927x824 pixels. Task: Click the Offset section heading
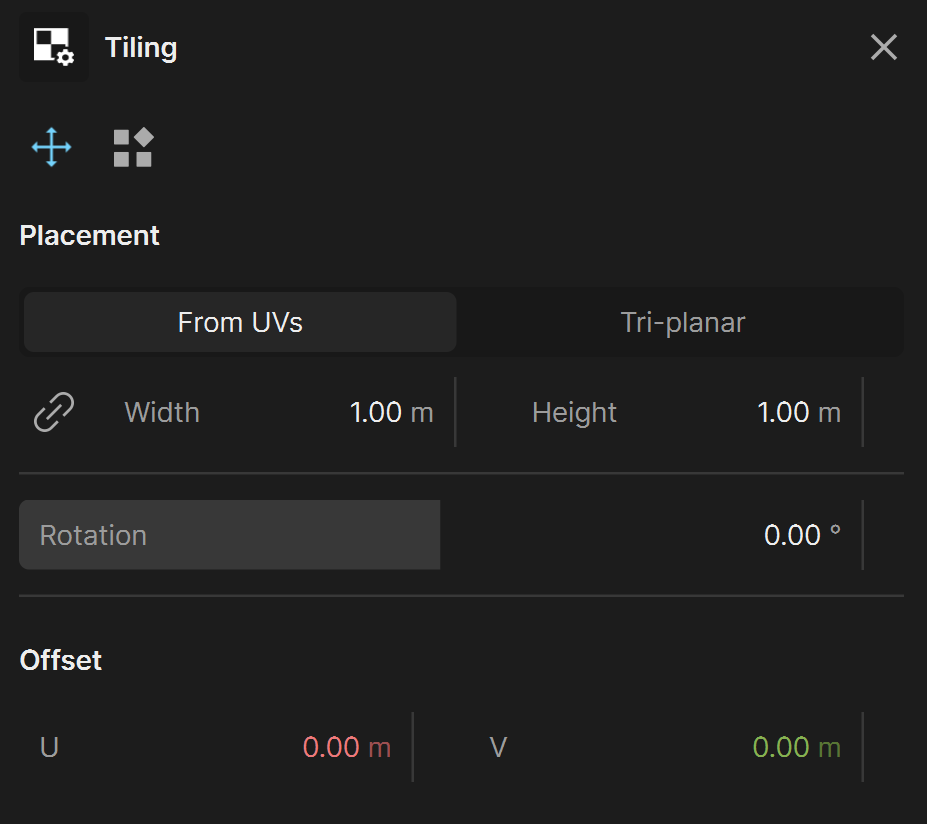click(x=60, y=660)
